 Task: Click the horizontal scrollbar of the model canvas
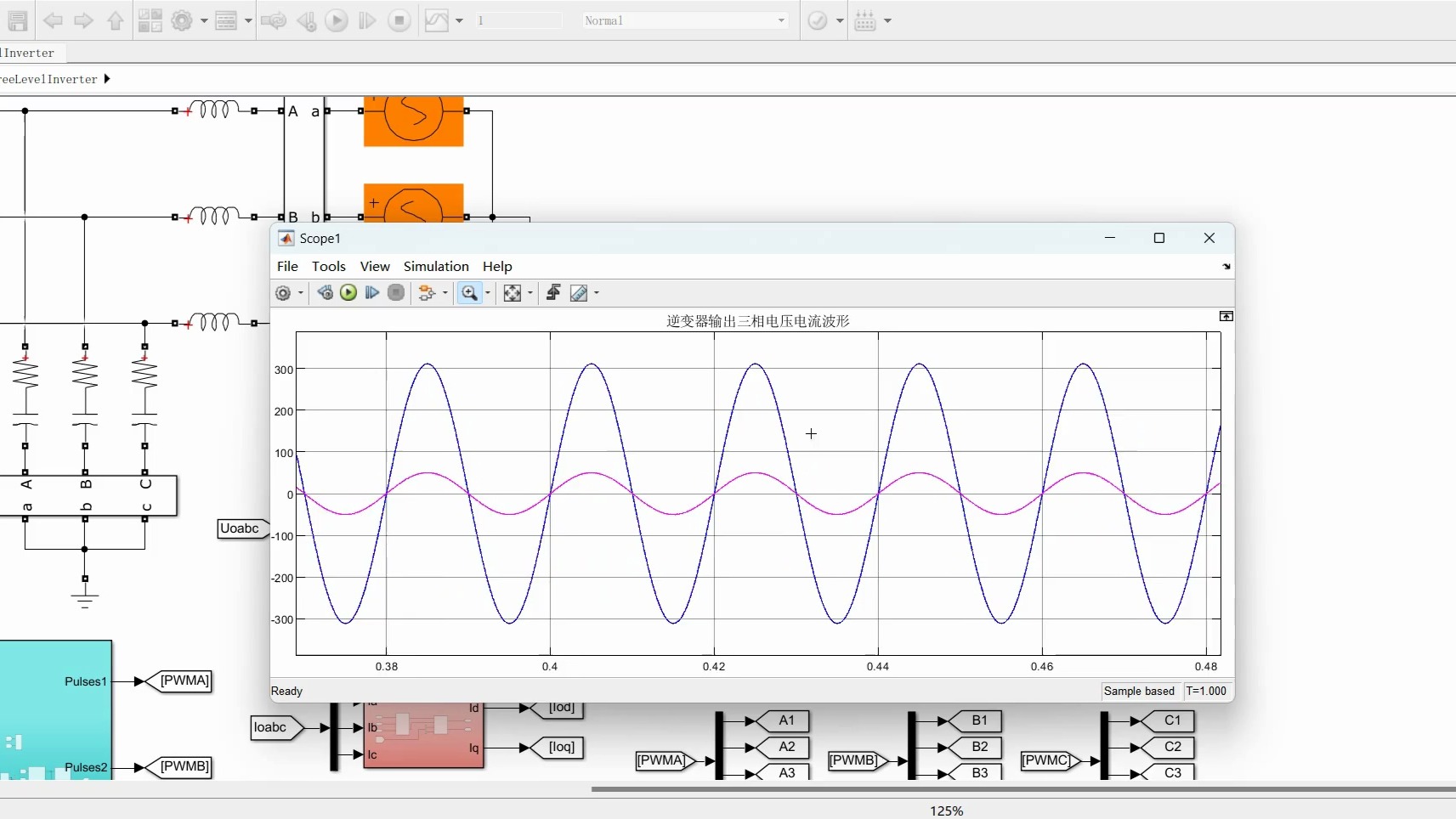(x=1020, y=789)
